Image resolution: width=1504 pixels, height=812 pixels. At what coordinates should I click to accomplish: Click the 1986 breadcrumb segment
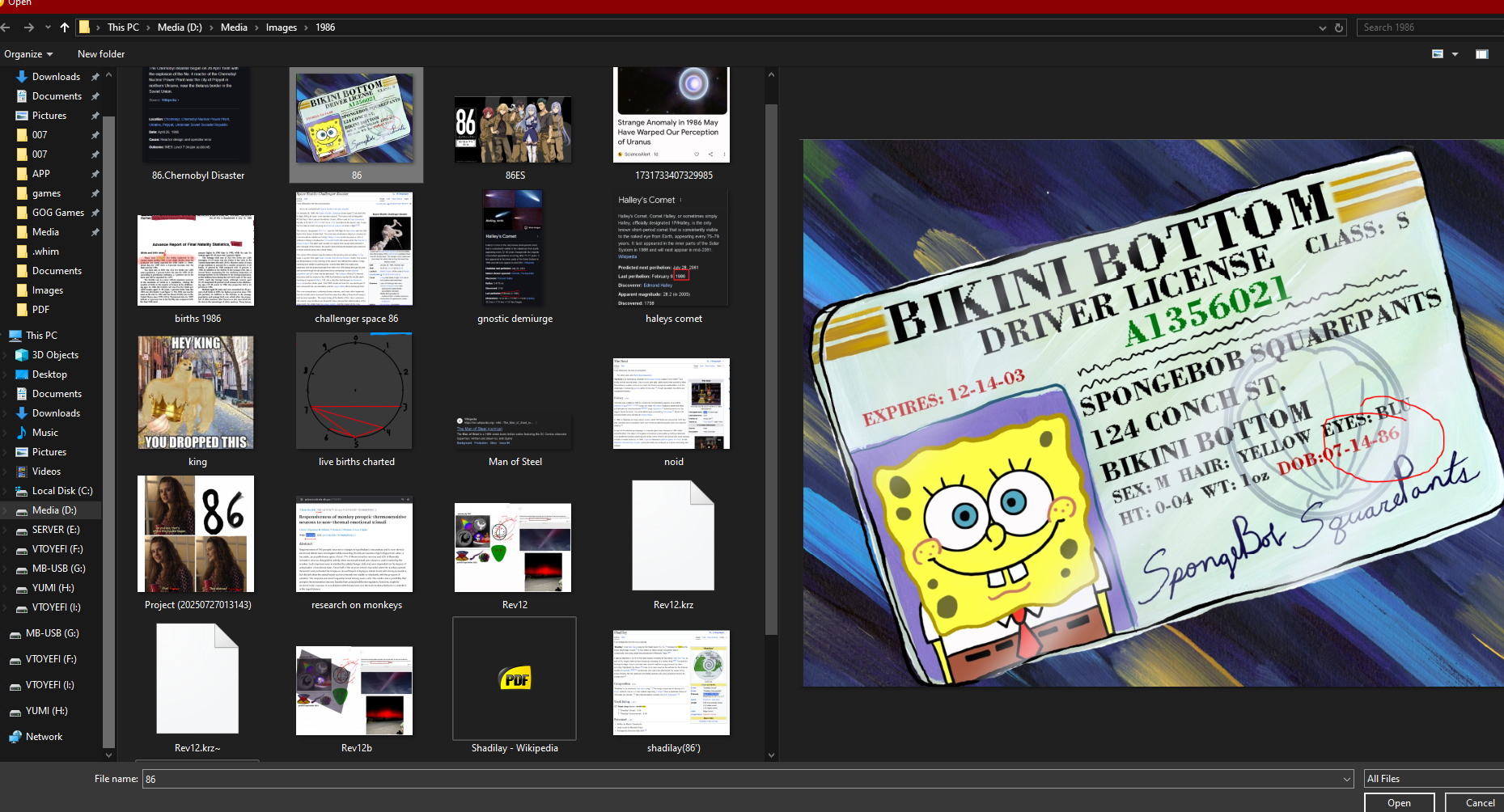point(325,27)
